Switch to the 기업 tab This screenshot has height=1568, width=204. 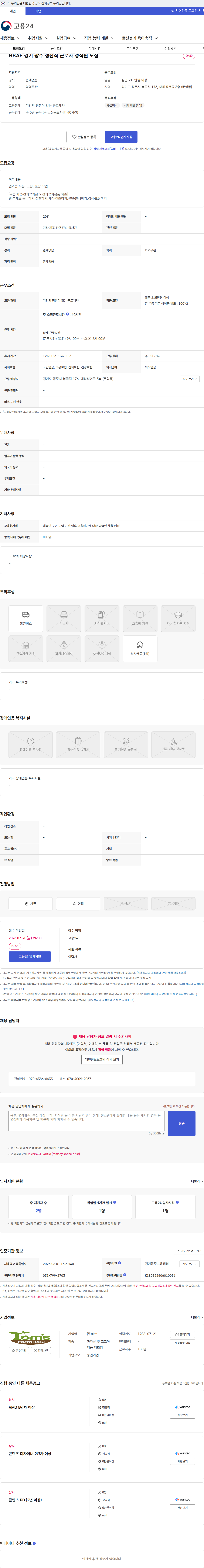pos(38,11)
